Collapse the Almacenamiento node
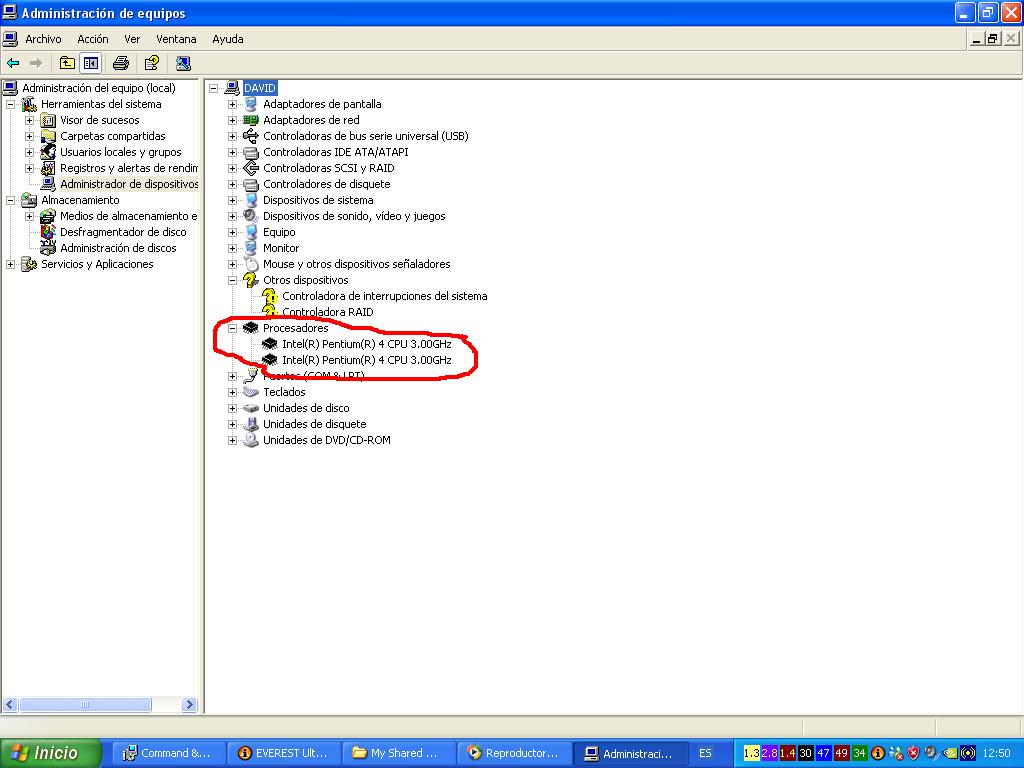This screenshot has height=768, width=1024. tap(10, 200)
